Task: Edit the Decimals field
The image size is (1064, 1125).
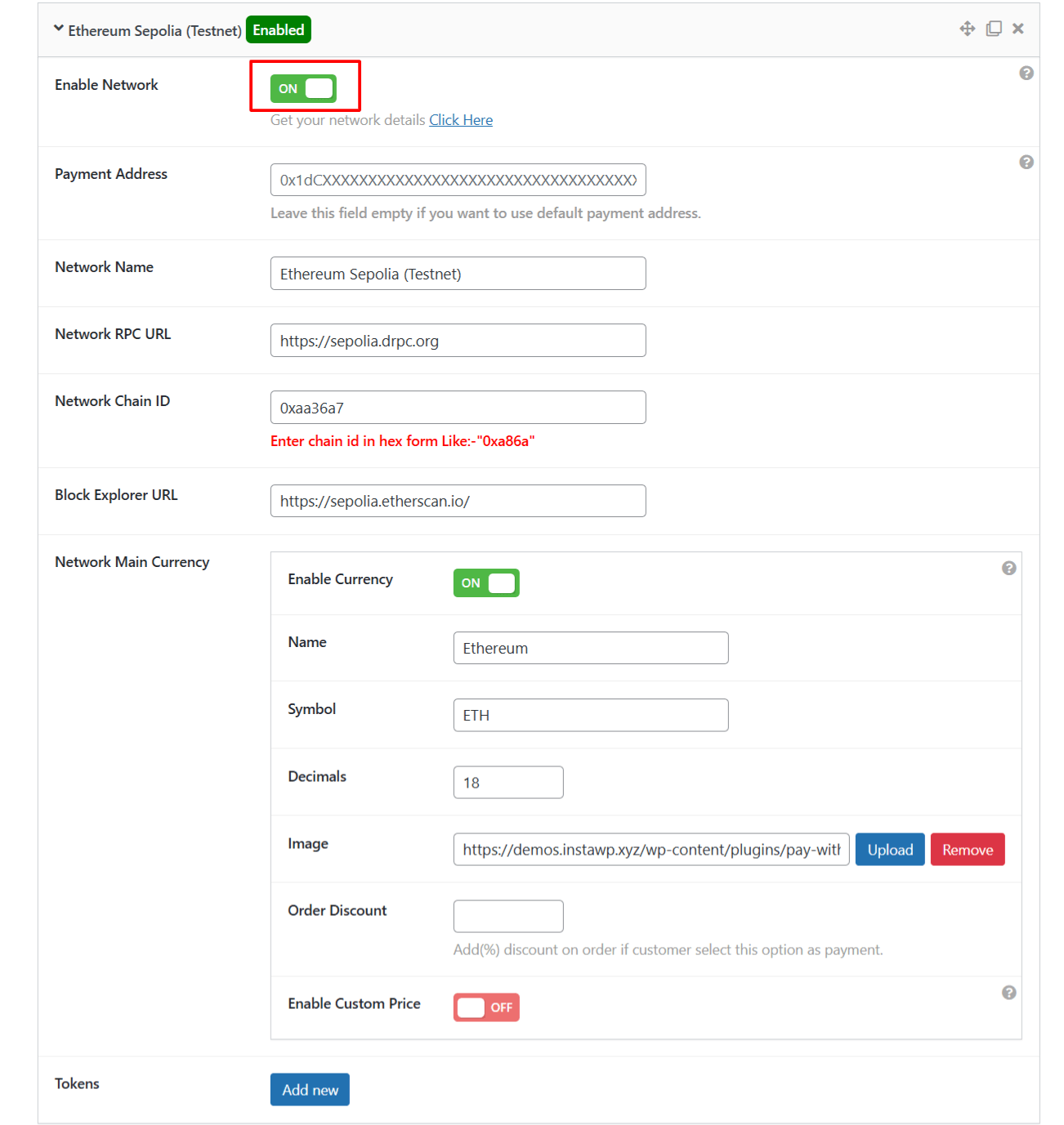Action: [x=507, y=783]
